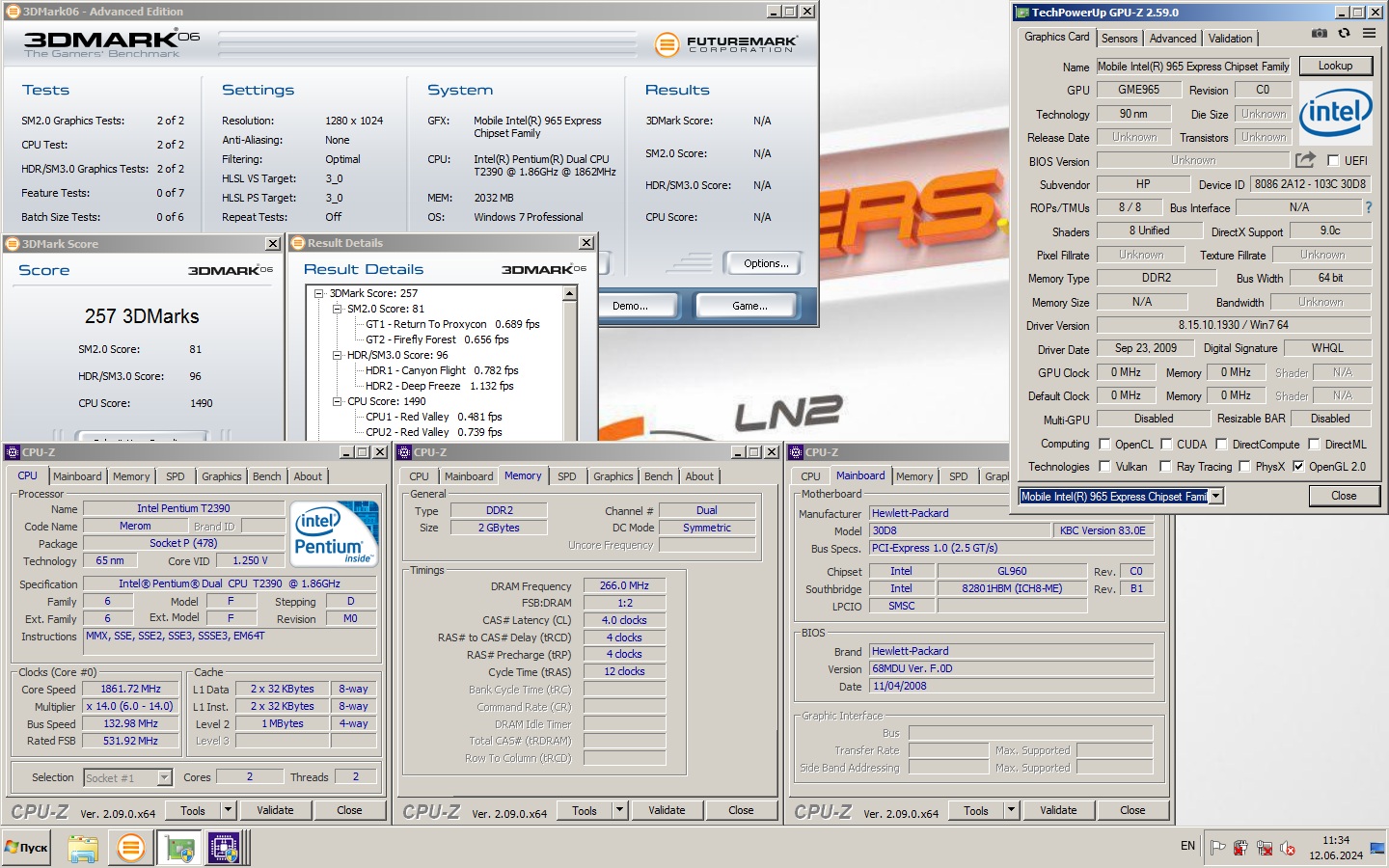Toggle the Vulkan checkbox
The height and width of the screenshot is (868, 1389).
click(1104, 467)
